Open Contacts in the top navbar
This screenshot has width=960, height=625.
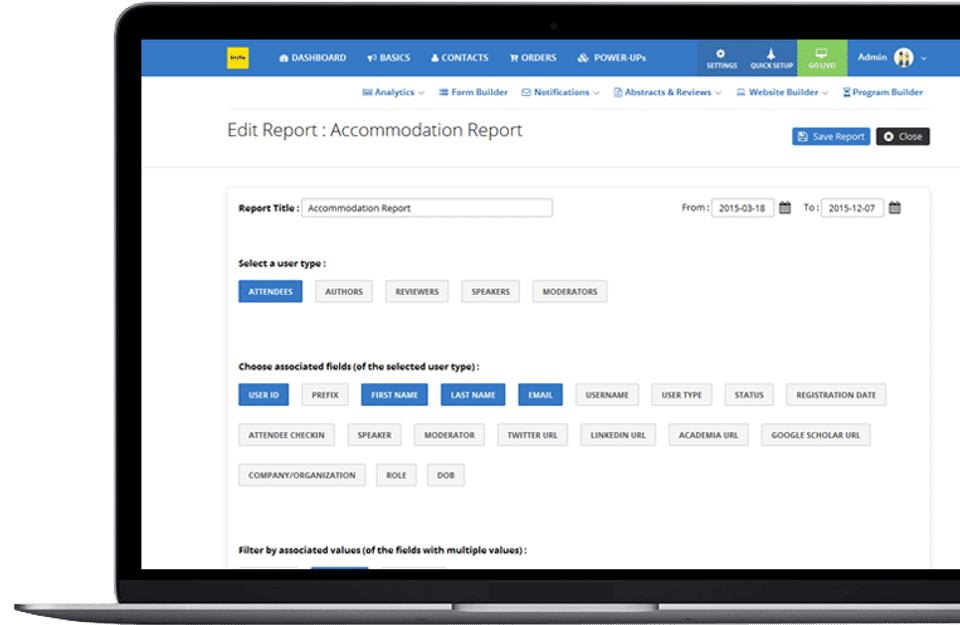pos(459,58)
